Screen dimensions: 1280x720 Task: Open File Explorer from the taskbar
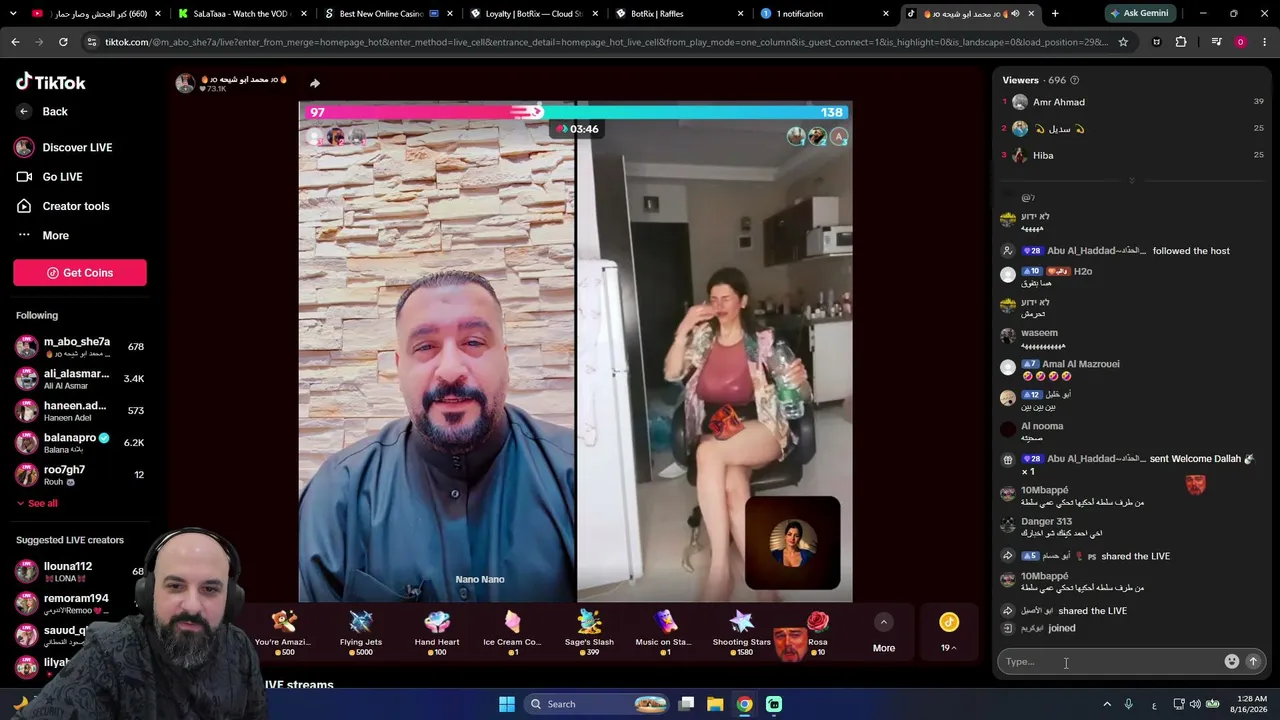tap(716, 704)
